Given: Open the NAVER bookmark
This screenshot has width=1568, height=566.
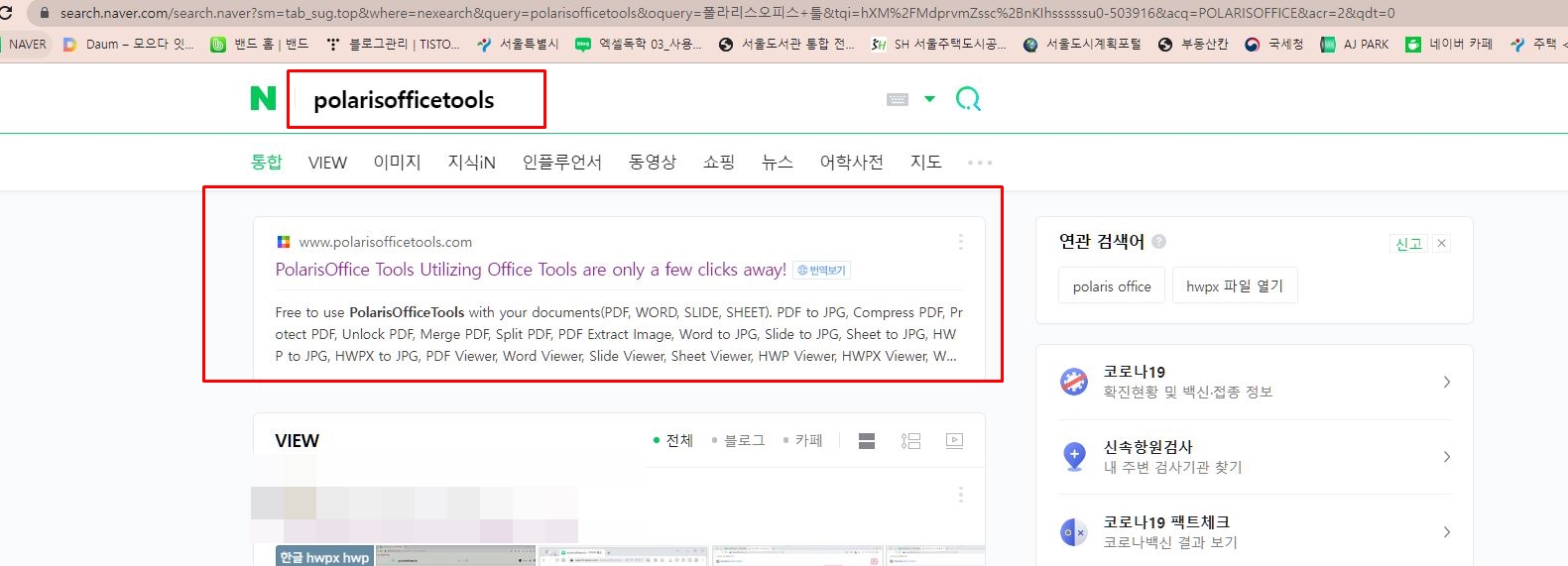Looking at the screenshot, I should (x=25, y=45).
